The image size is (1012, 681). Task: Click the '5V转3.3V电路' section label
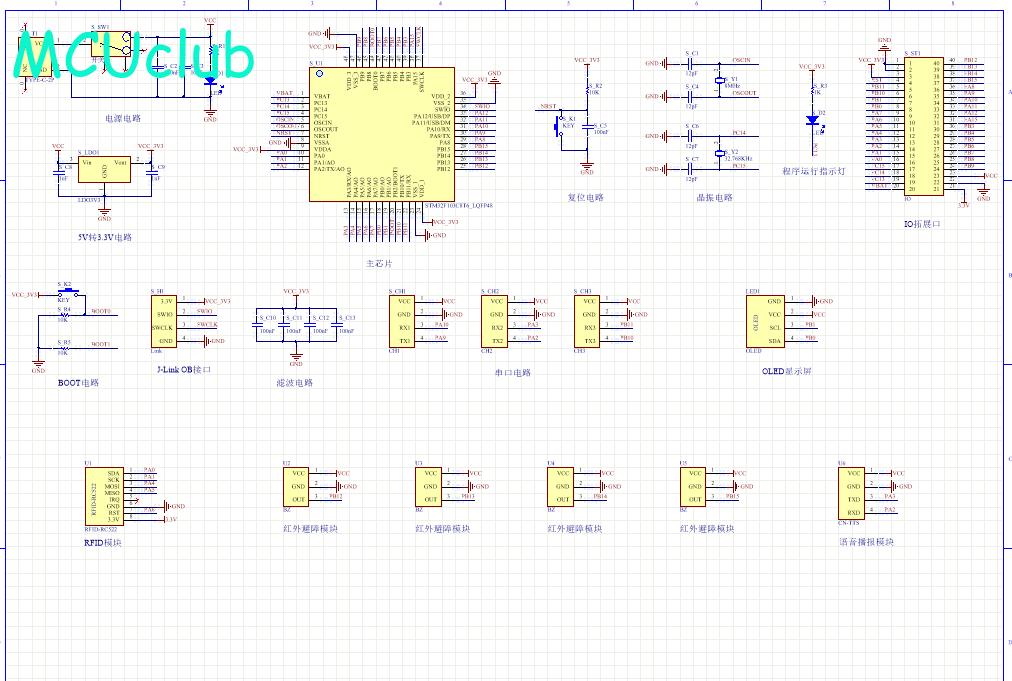[x=105, y=237]
